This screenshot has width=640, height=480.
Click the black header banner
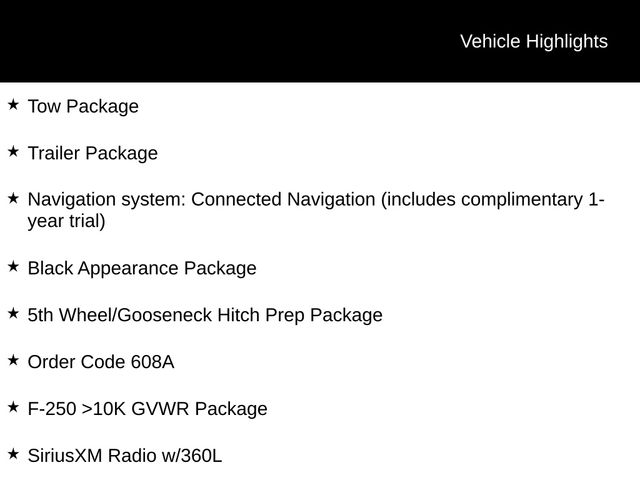pyautogui.click(x=320, y=41)
